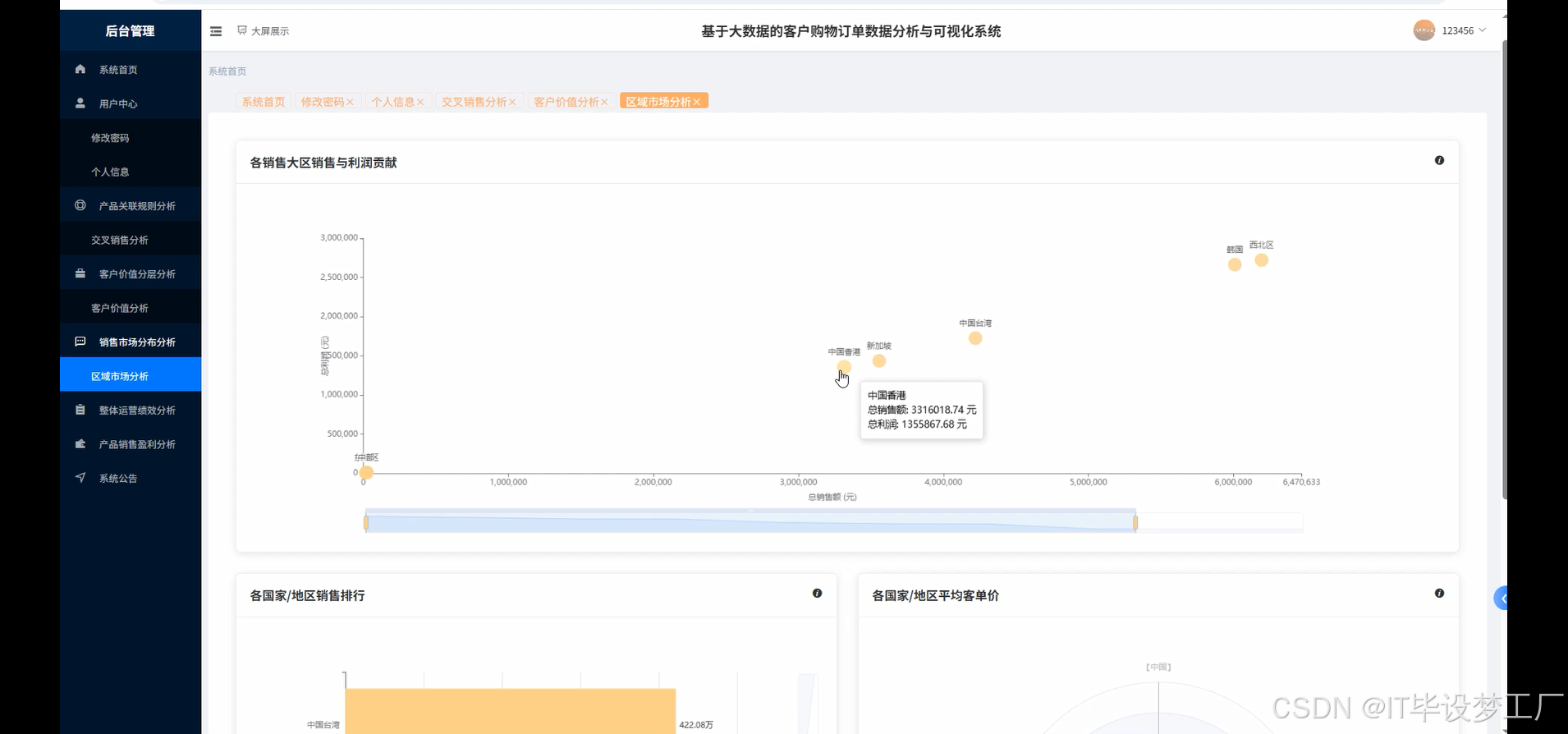Click the user avatar picture

click(x=1424, y=30)
